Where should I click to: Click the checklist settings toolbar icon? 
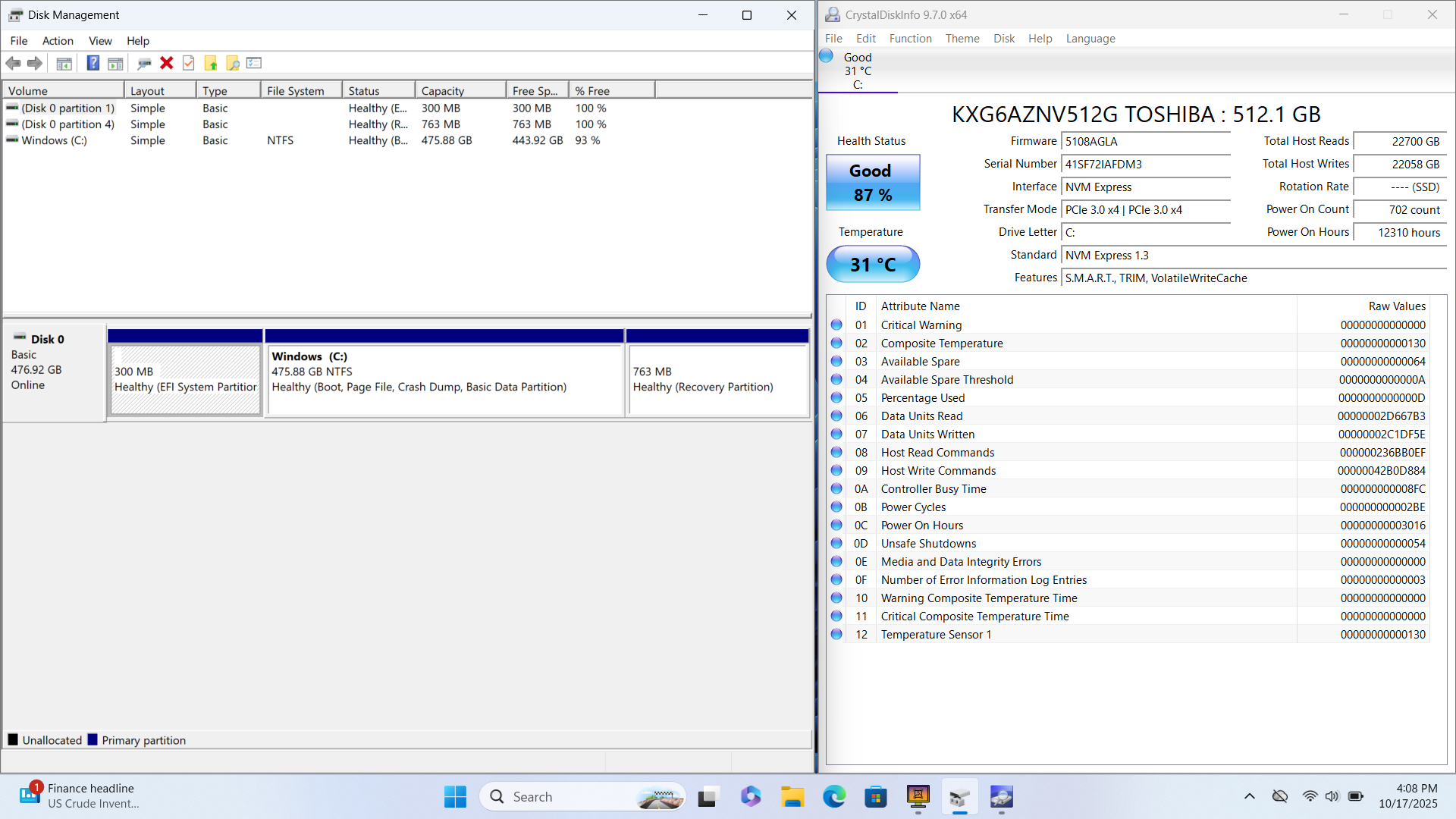pyautogui.click(x=254, y=63)
